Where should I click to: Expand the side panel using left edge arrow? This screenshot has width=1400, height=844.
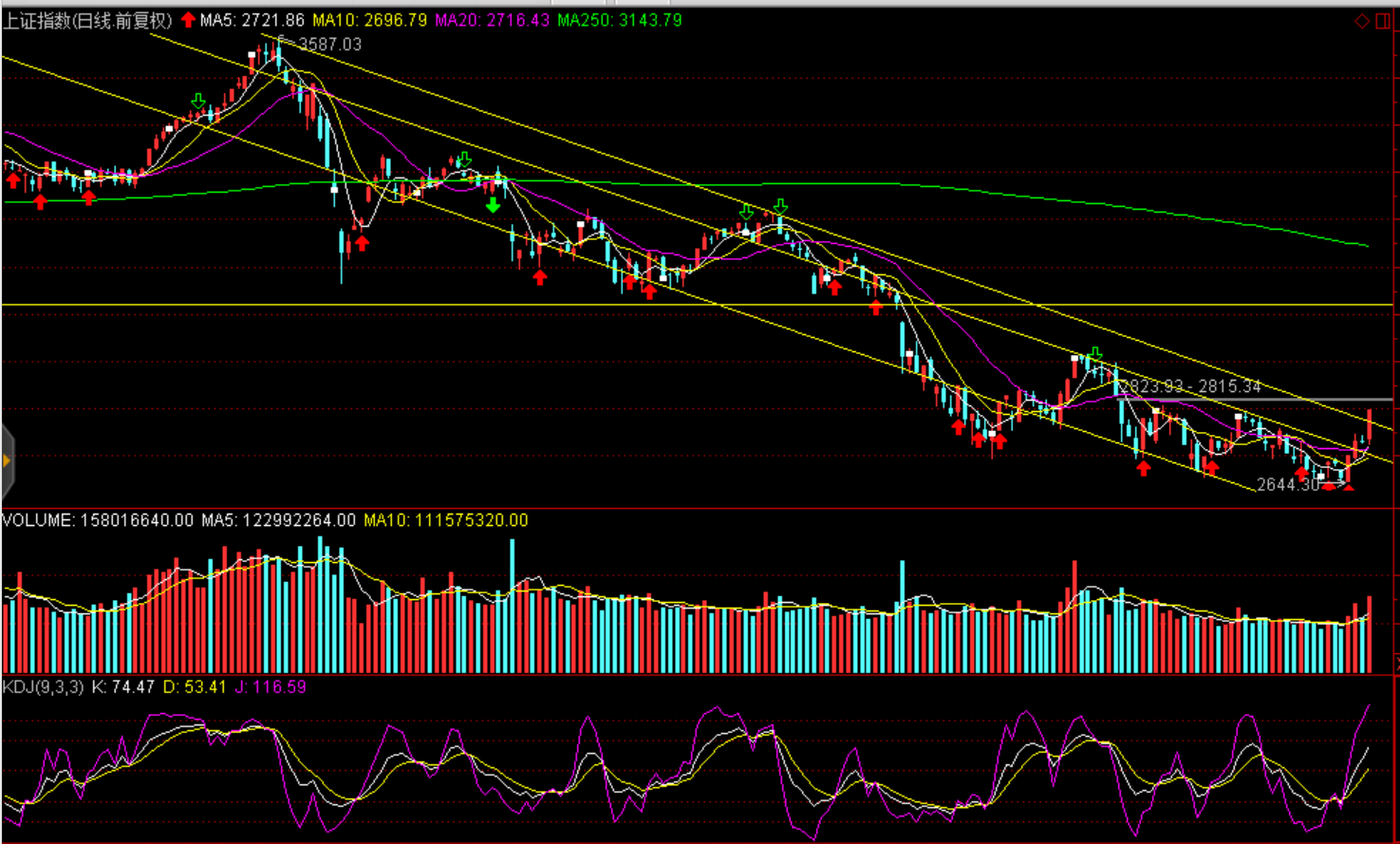(7, 461)
